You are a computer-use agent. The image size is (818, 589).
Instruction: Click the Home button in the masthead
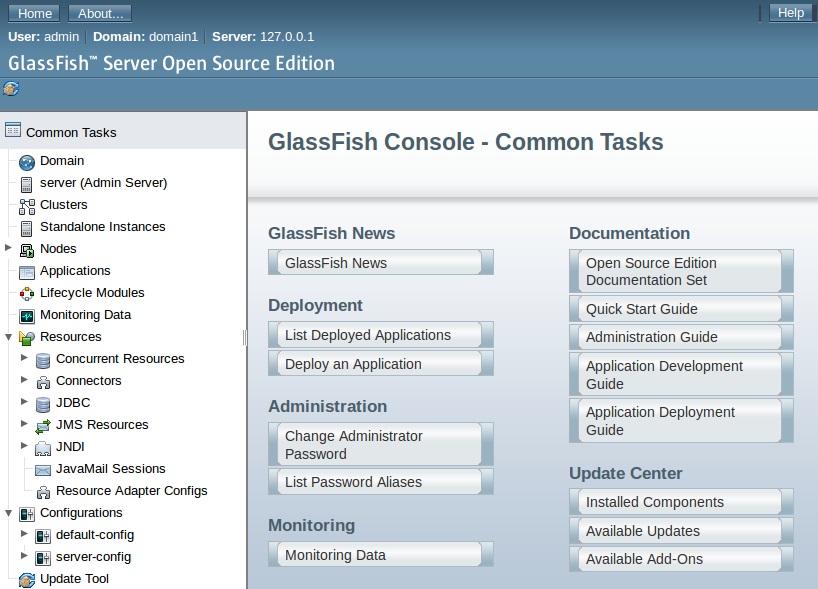[x=34, y=14]
